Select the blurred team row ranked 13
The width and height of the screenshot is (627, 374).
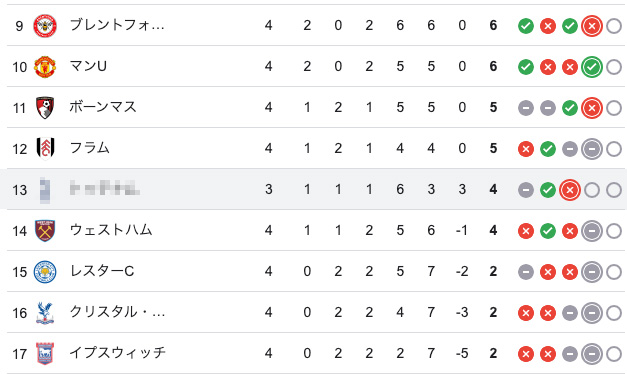coord(314,189)
